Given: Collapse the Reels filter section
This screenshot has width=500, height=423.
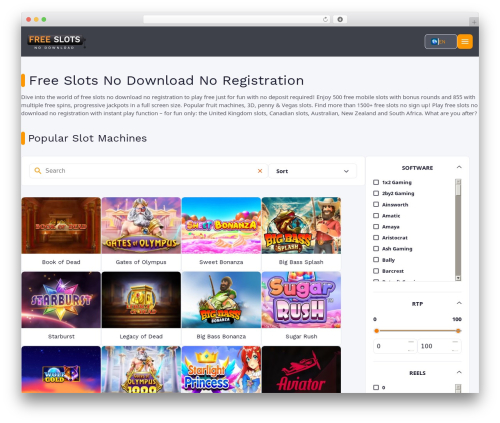Looking at the screenshot, I should (x=459, y=372).
